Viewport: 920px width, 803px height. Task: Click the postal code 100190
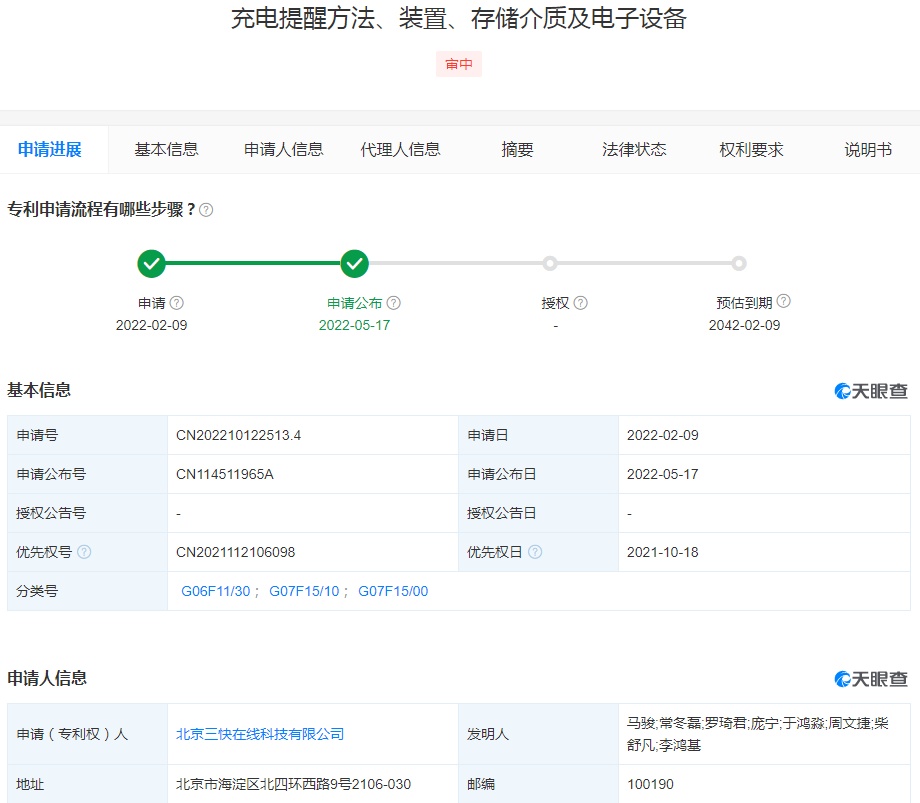click(x=650, y=784)
